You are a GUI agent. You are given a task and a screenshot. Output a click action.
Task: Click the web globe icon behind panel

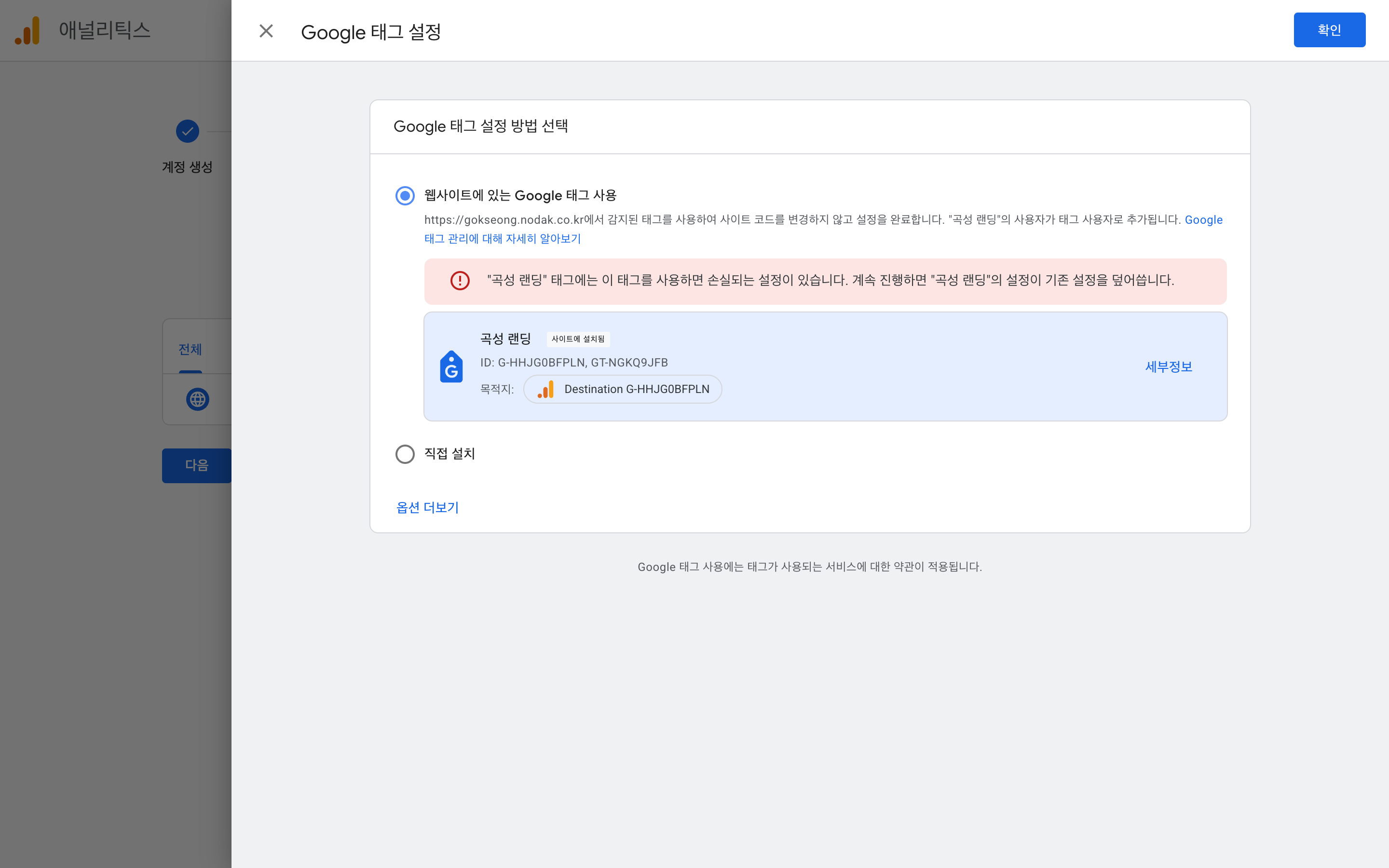pos(197,399)
